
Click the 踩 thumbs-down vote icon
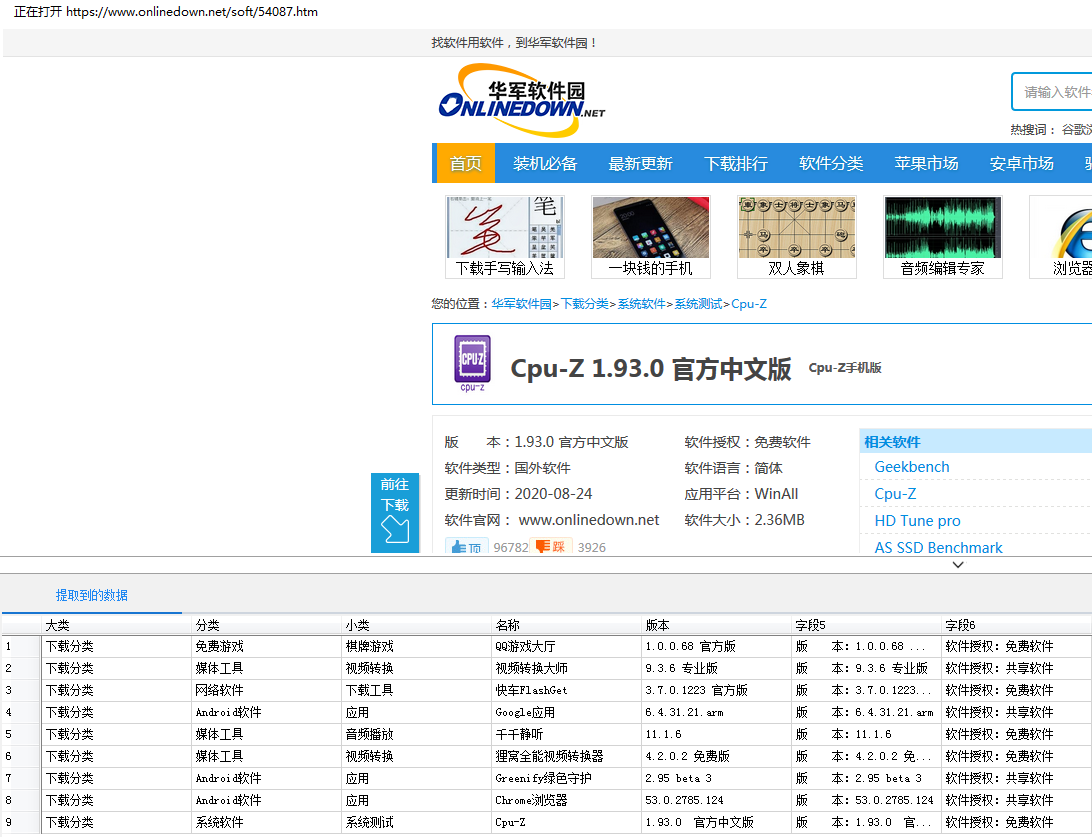[x=551, y=547]
